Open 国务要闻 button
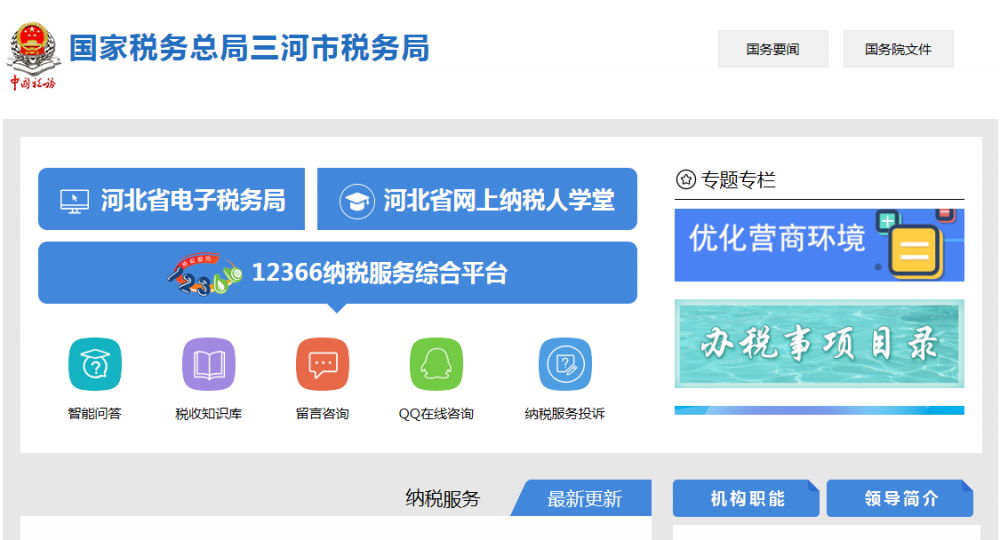Viewport: 1000px width, 540px height. point(772,49)
